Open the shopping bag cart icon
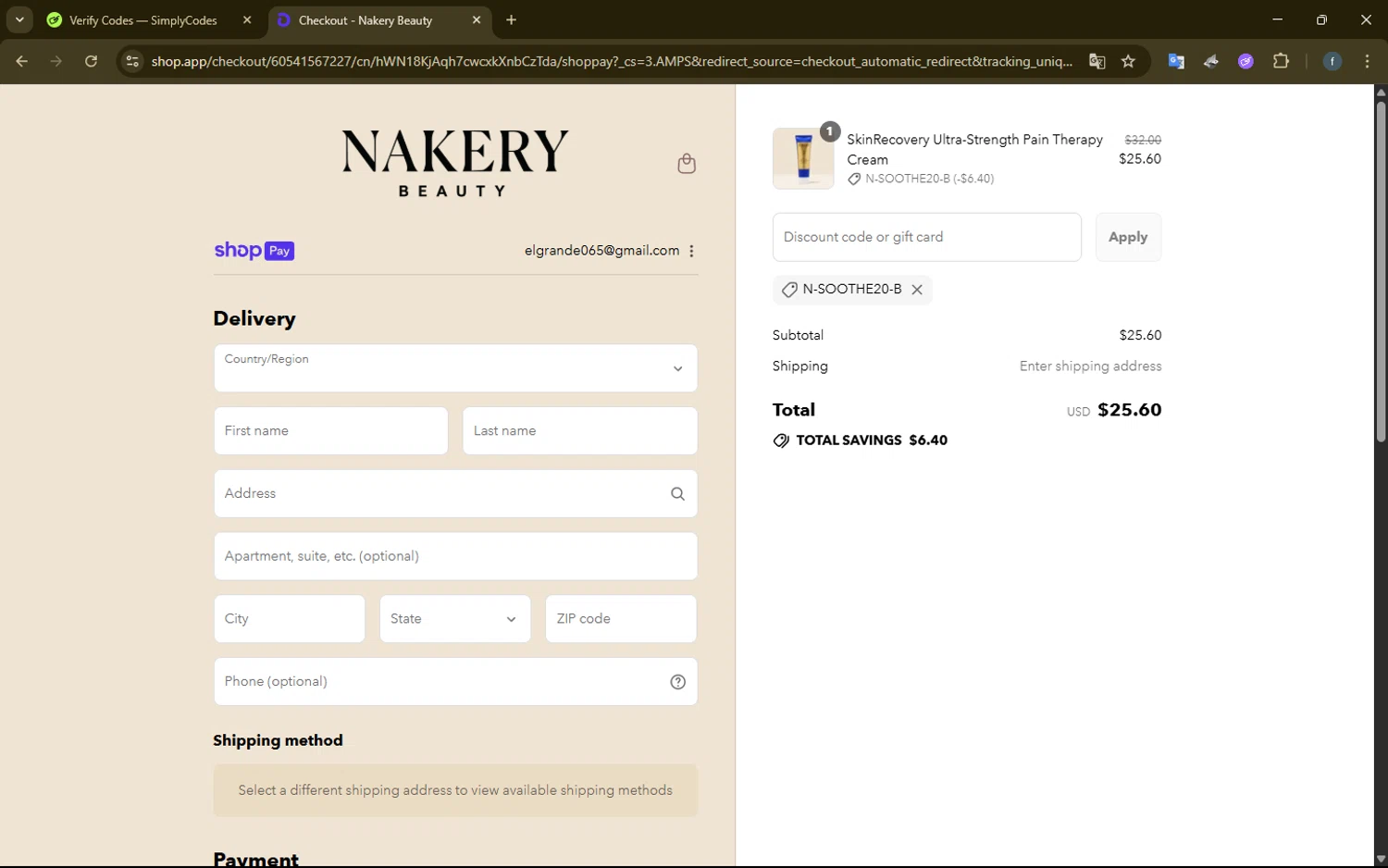This screenshot has width=1388, height=868. pyautogui.click(x=687, y=164)
